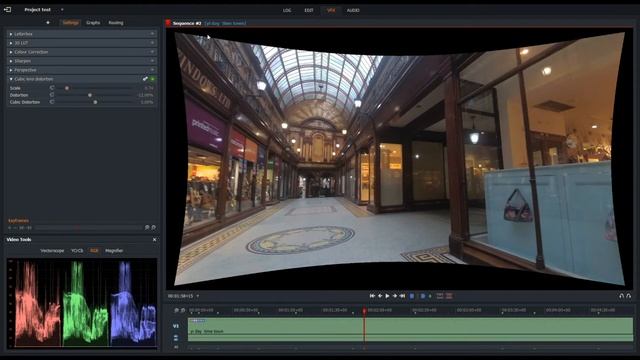Expand the Perspective effect section
Image resolution: width=640 pixels, height=360 pixels.
pos(11,70)
